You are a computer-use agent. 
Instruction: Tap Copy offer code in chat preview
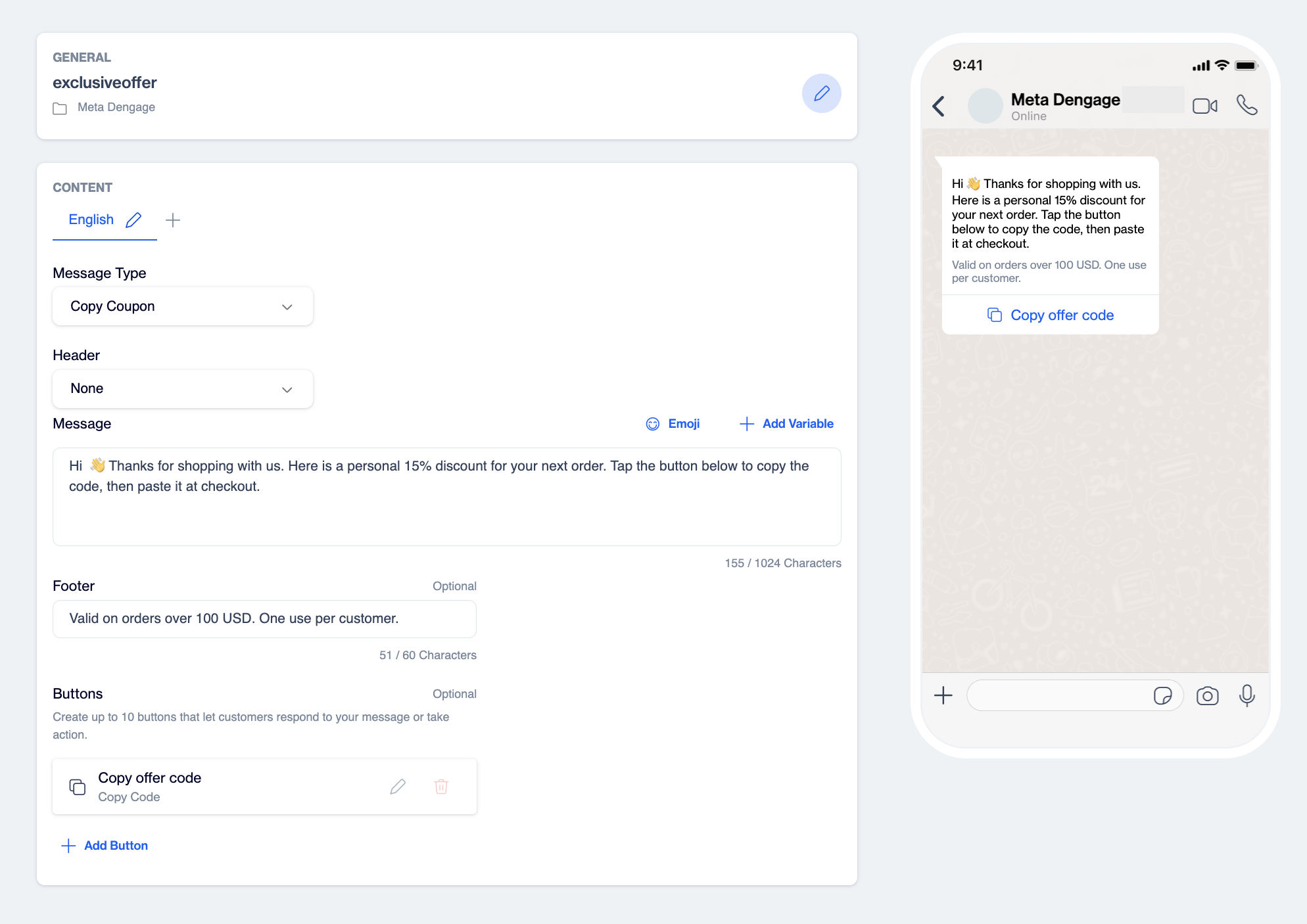pos(1051,315)
